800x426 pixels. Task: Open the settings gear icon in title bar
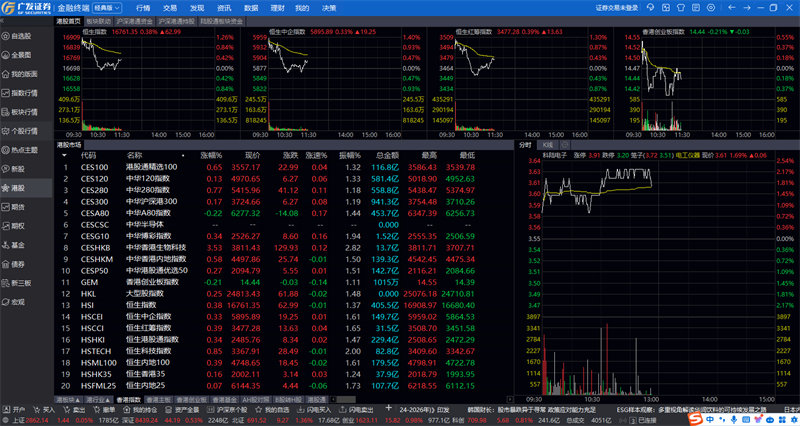[711, 8]
